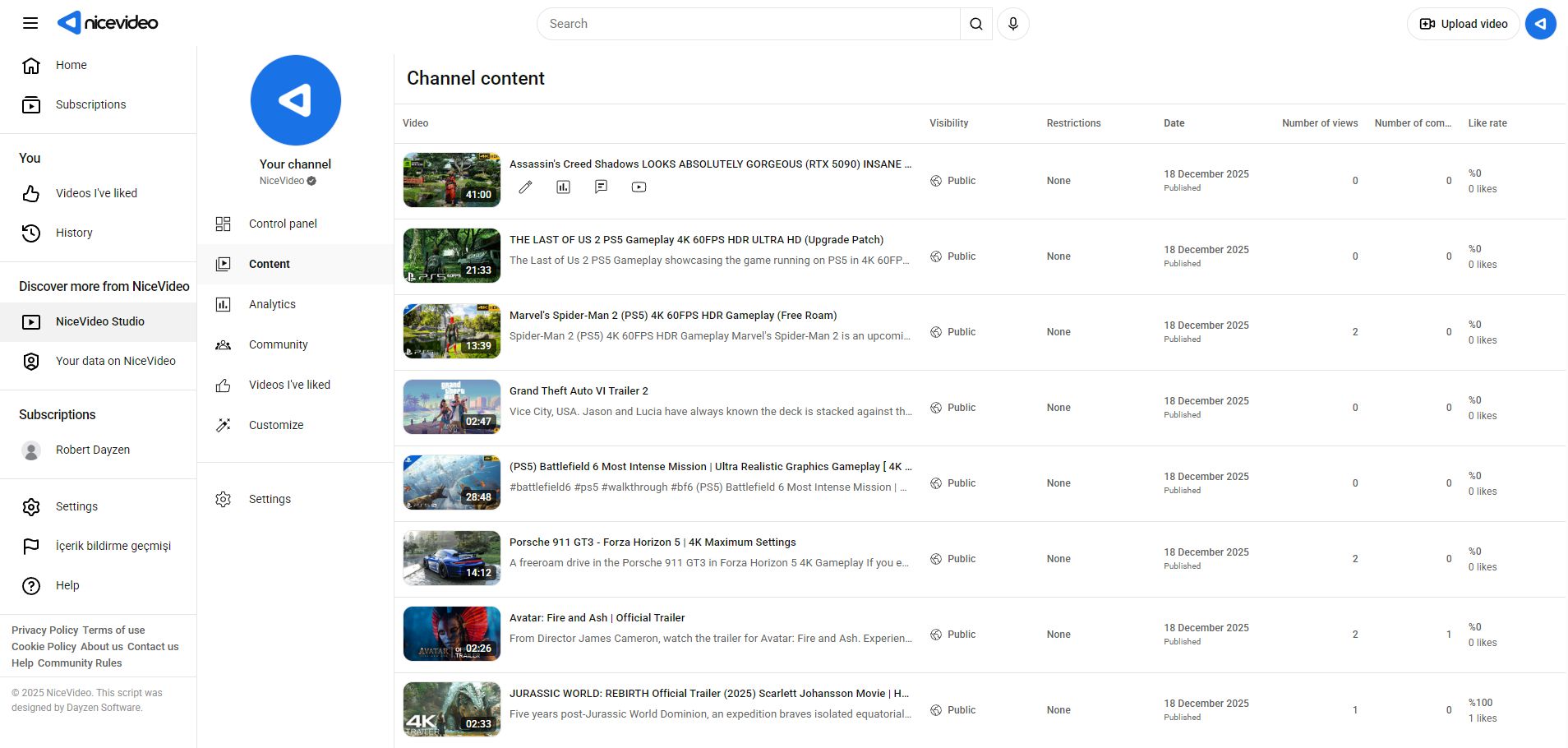Image resolution: width=1568 pixels, height=748 pixels.
Task: Open the Terms of use link
Action: [x=113, y=630]
